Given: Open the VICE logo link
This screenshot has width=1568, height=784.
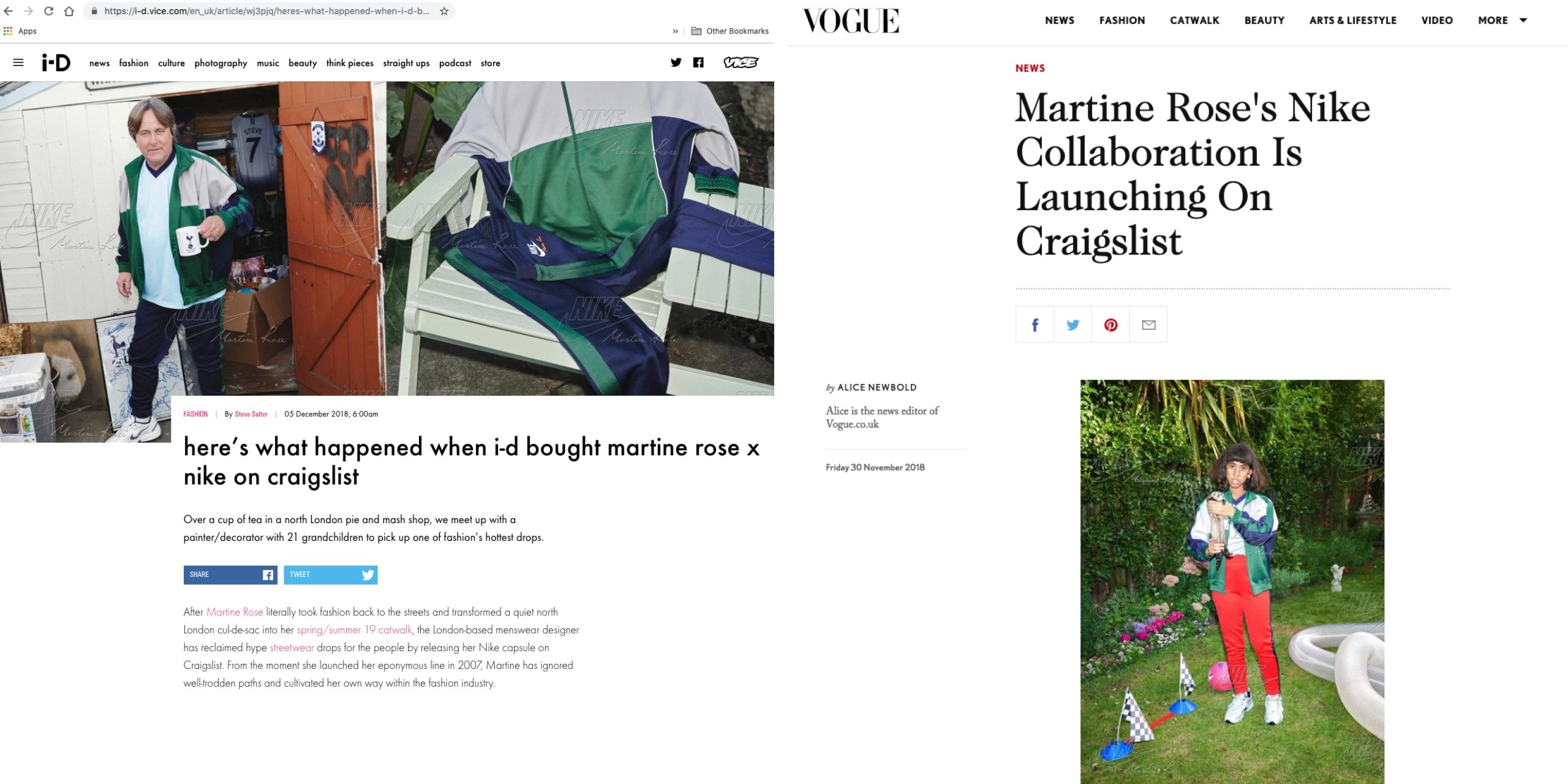Looking at the screenshot, I should tap(741, 62).
